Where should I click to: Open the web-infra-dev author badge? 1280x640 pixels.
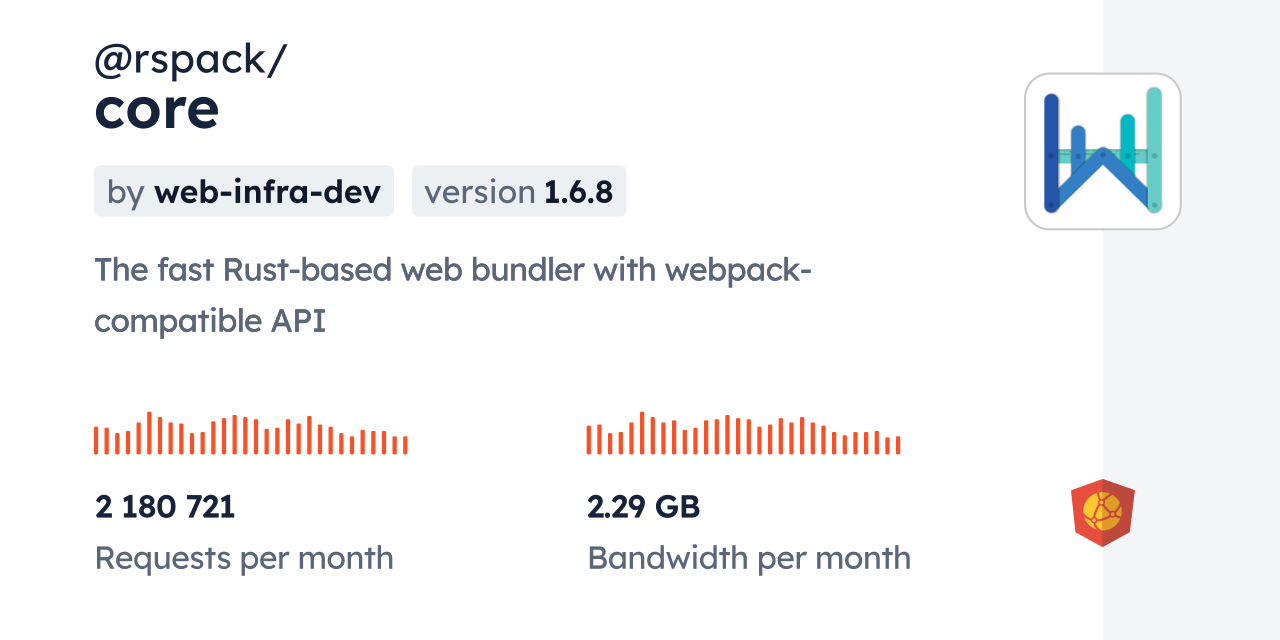tap(244, 191)
